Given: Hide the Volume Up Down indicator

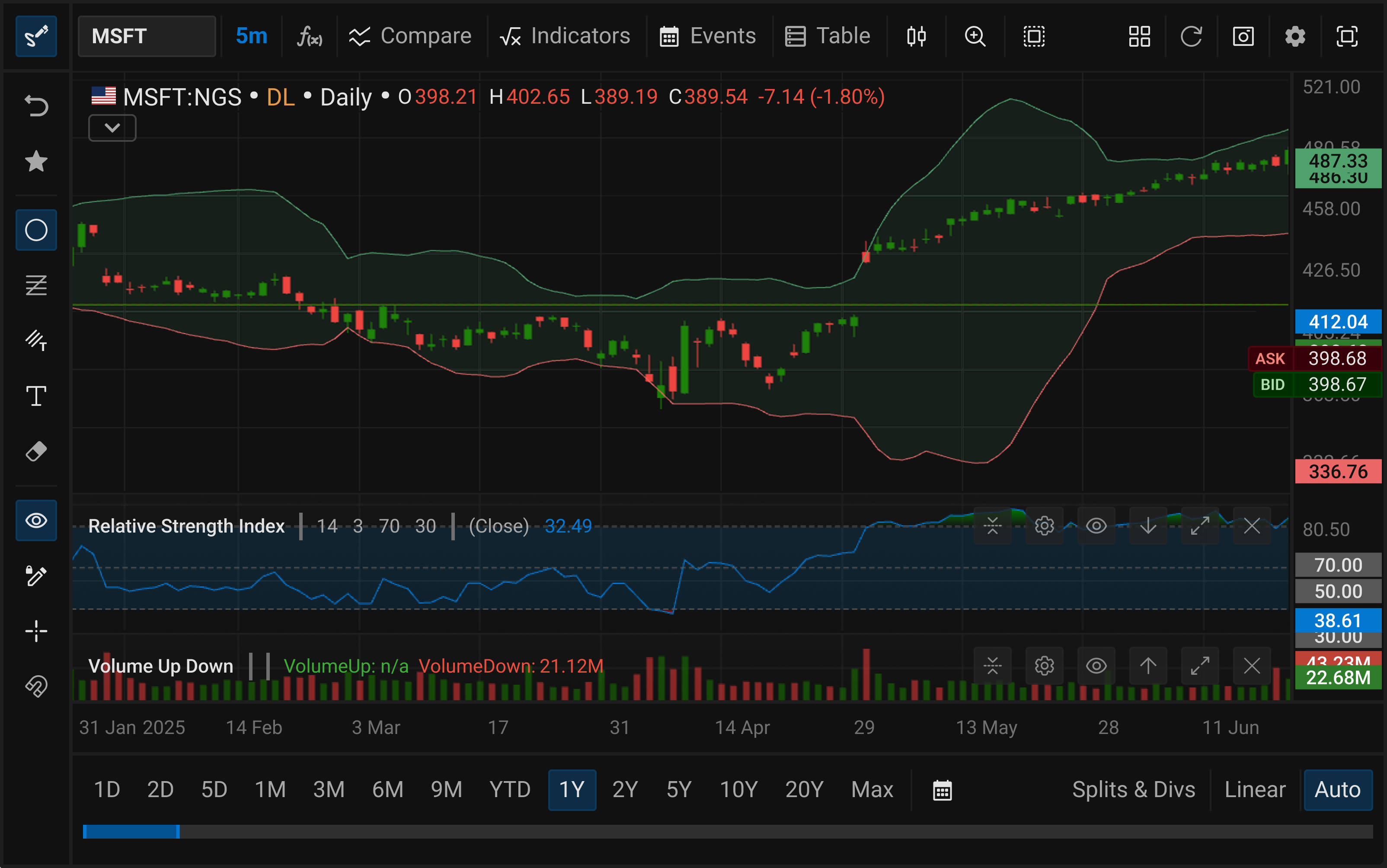Looking at the screenshot, I should coord(1096,666).
